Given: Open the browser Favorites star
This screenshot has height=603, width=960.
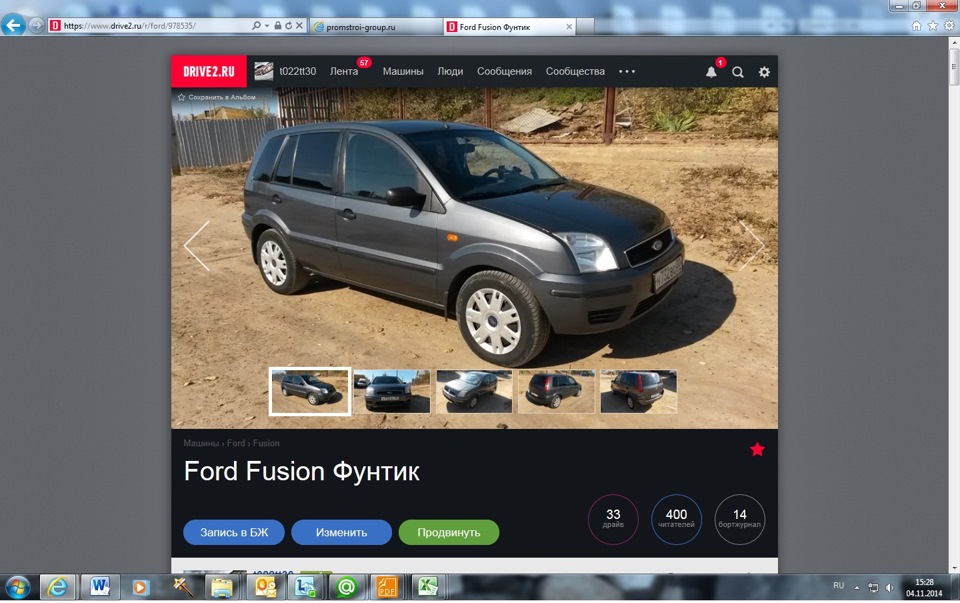Looking at the screenshot, I should [932, 26].
